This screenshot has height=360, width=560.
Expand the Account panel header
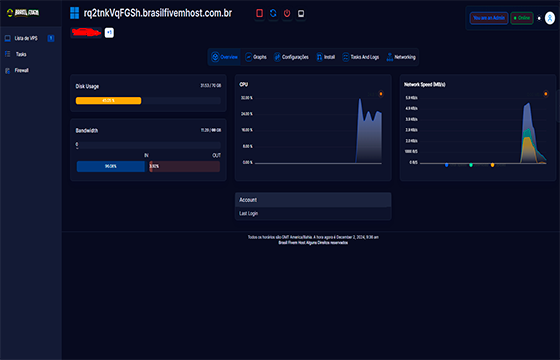[313, 200]
